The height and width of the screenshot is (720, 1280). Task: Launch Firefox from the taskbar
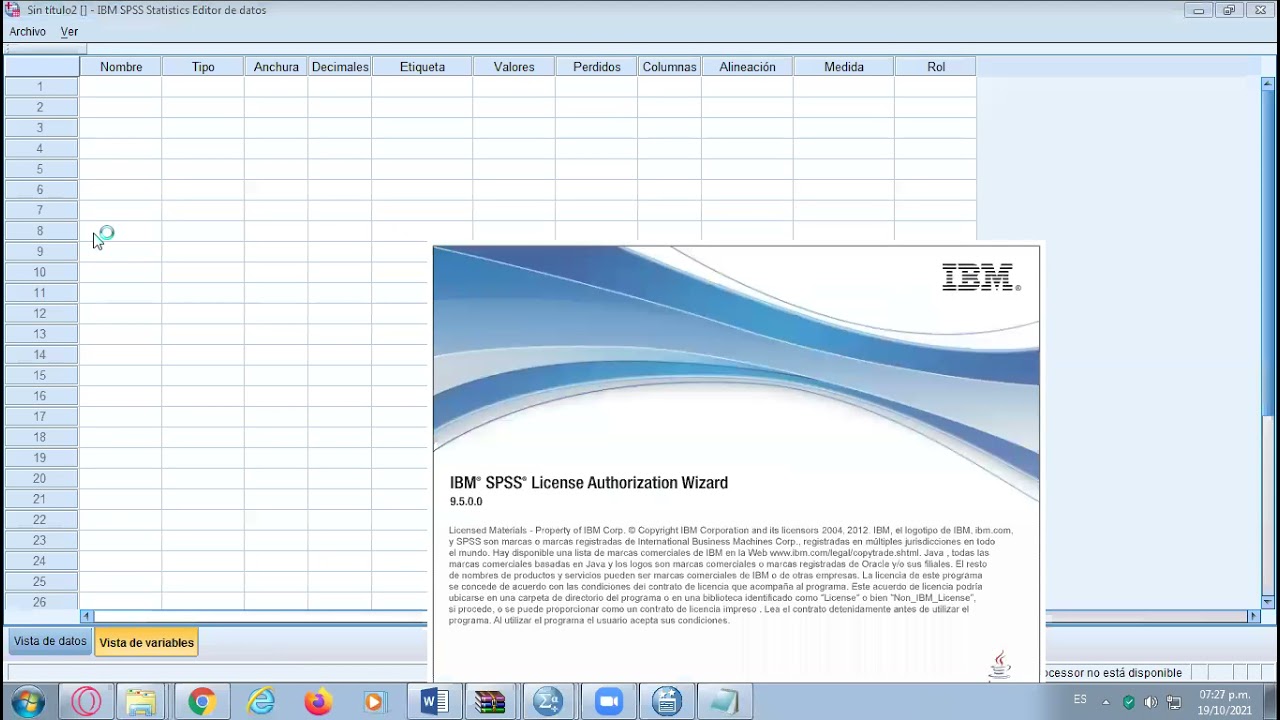click(x=318, y=702)
